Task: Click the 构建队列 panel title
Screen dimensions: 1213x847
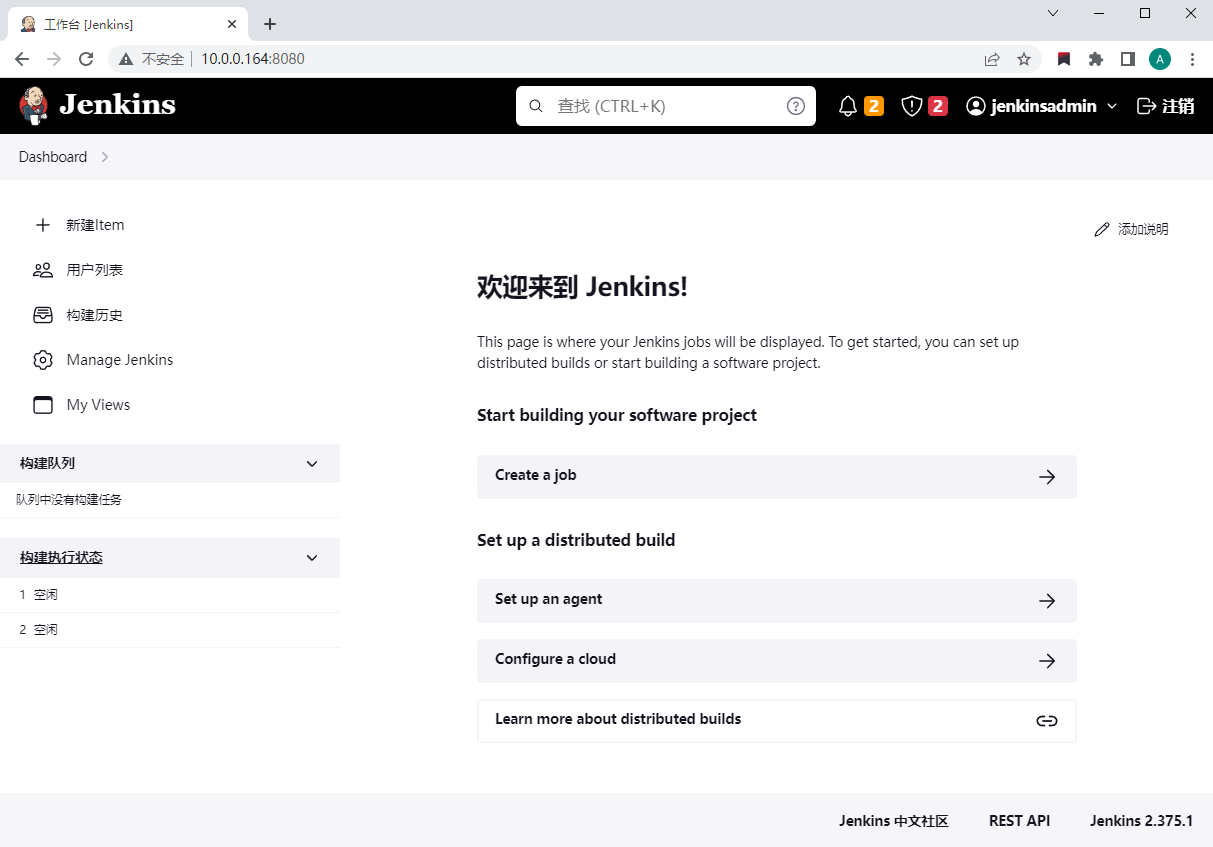Action: click(x=47, y=464)
